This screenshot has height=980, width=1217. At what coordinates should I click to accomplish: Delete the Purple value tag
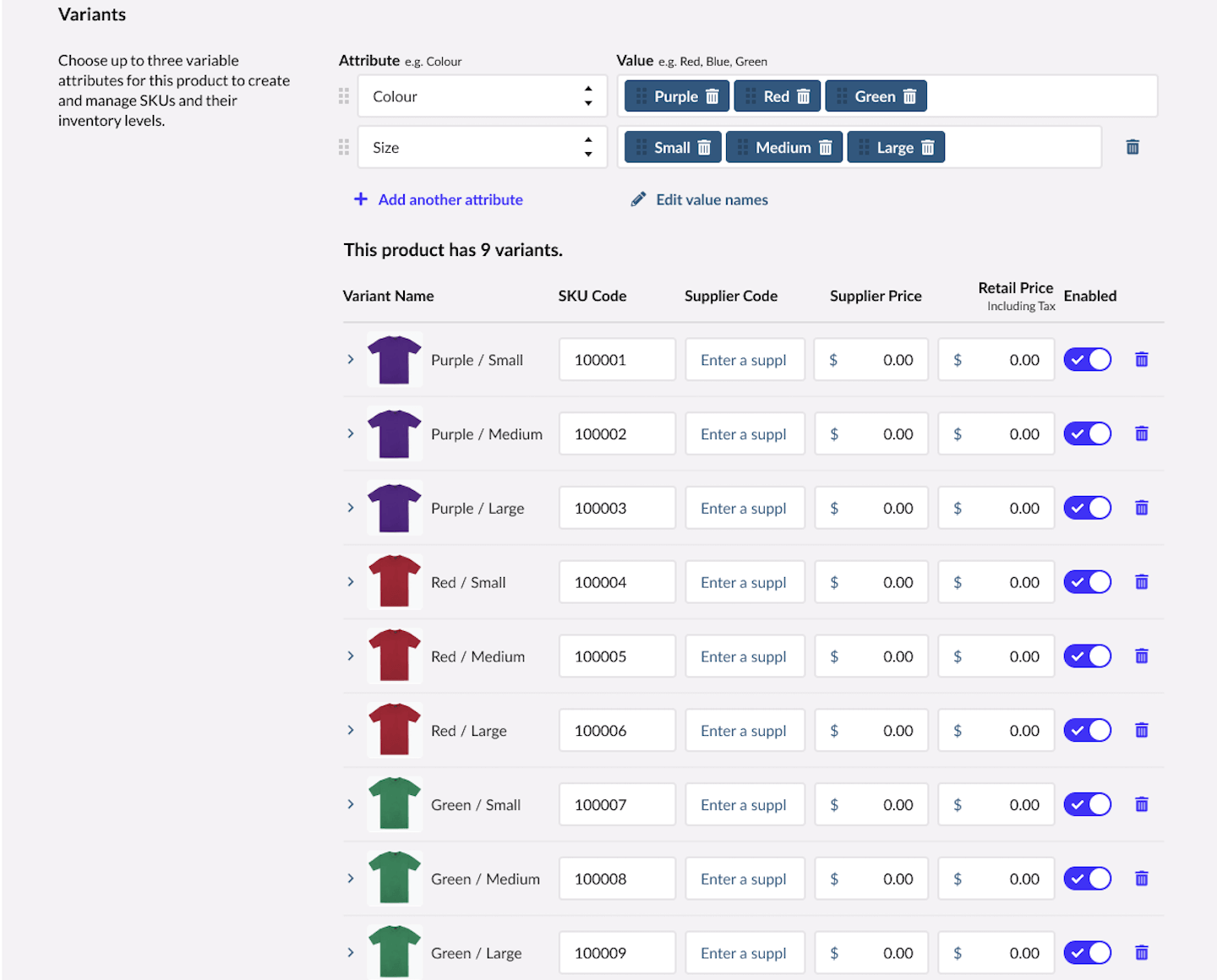coord(711,95)
